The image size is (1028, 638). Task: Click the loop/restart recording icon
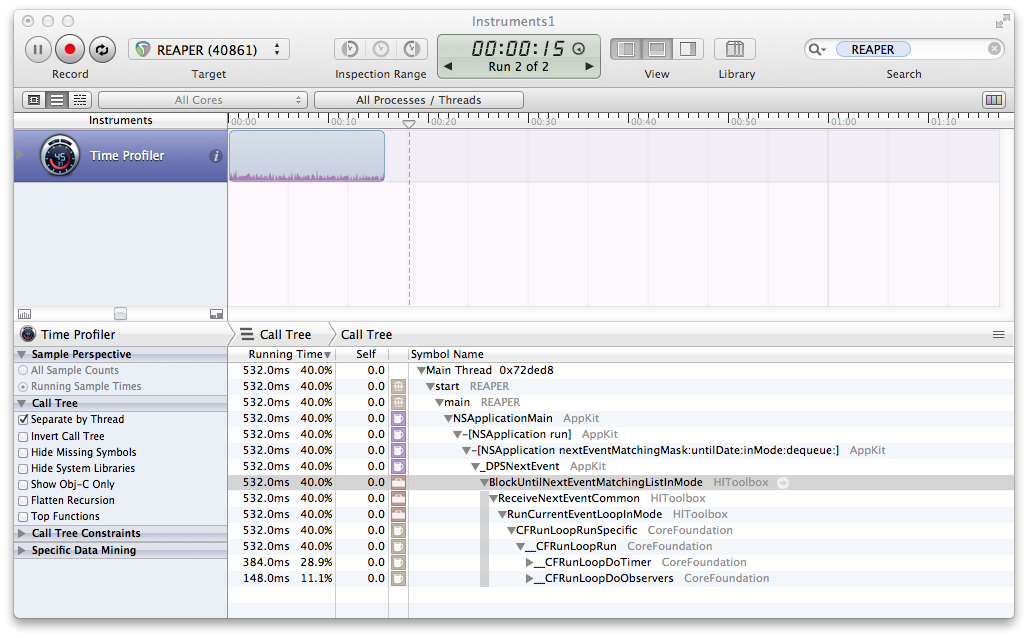coord(102,49)
